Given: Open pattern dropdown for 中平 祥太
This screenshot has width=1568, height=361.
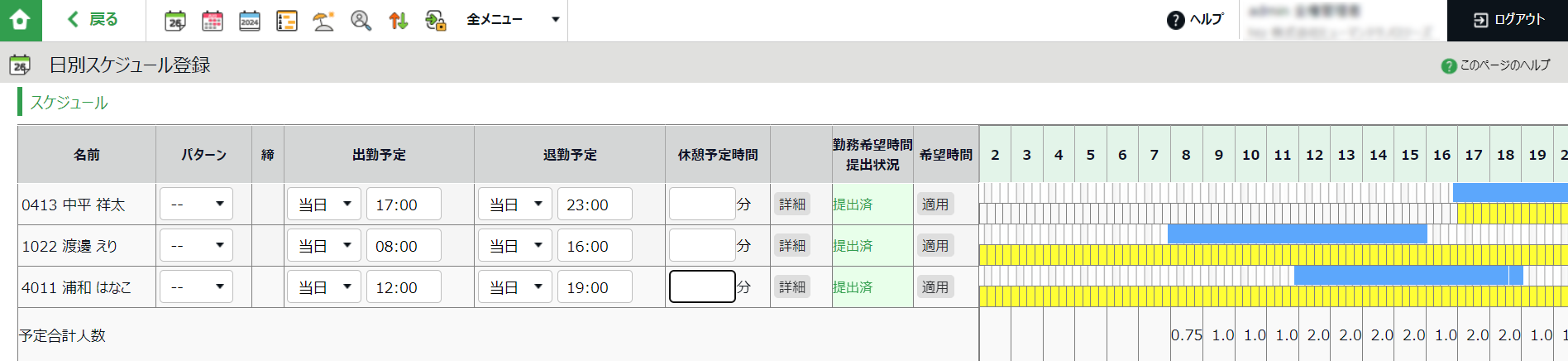Looking at the screenshot, I should point(196,204).
